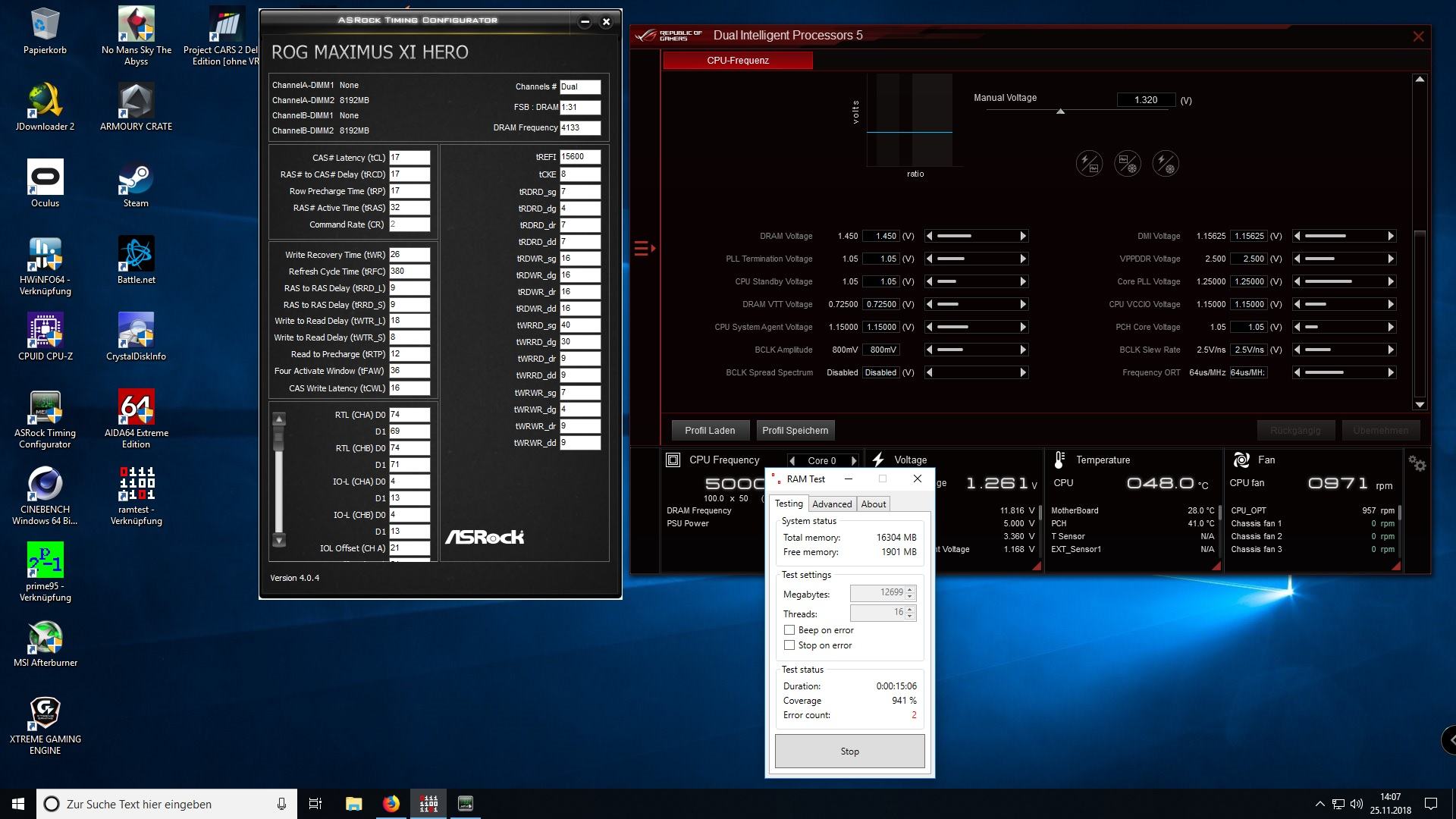Open XTREME GAMING ENGINE desktop icon
The image size is (1456, 819).
[45, 726]
